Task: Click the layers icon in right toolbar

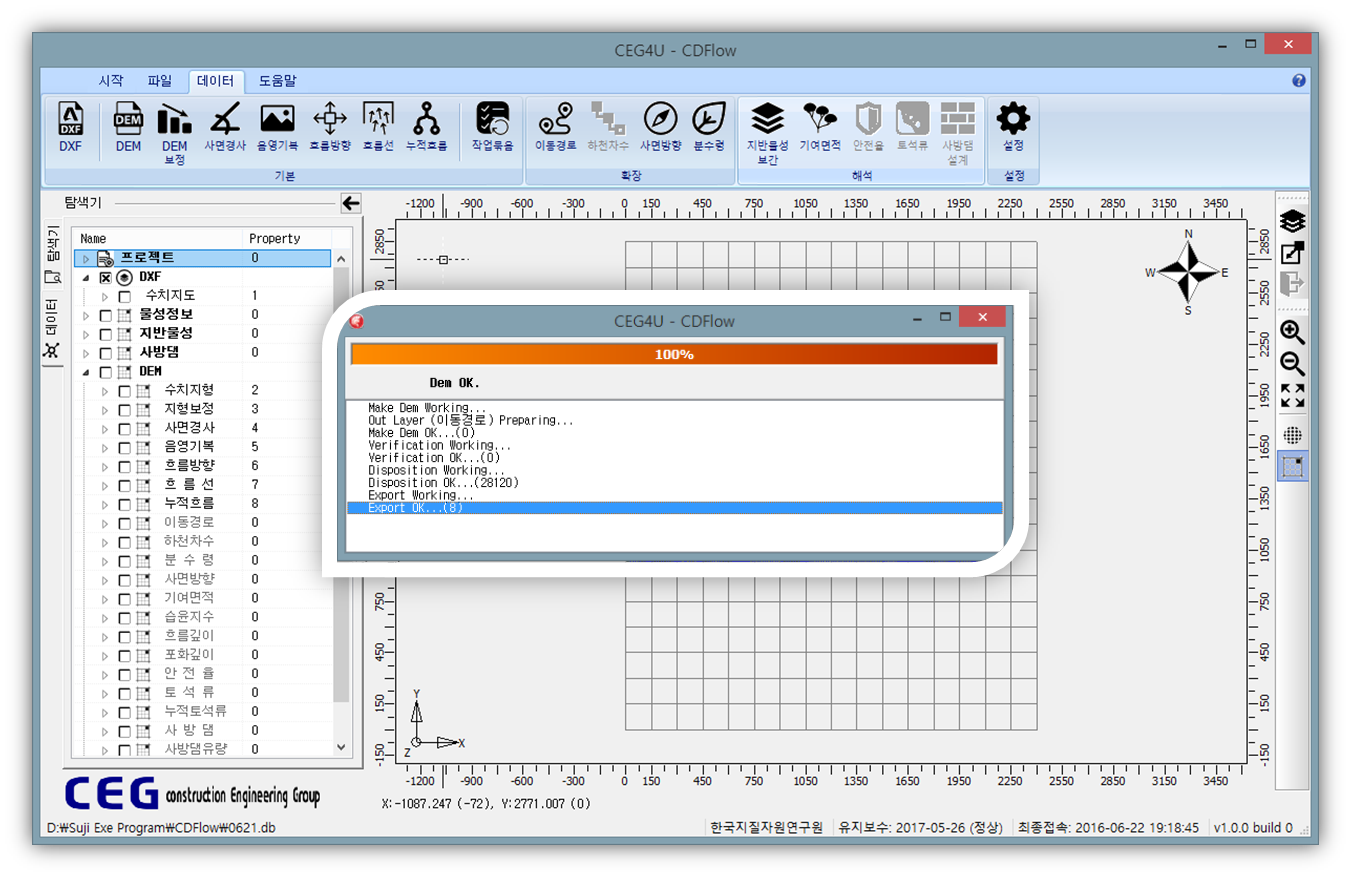Action: point(1292,221)
